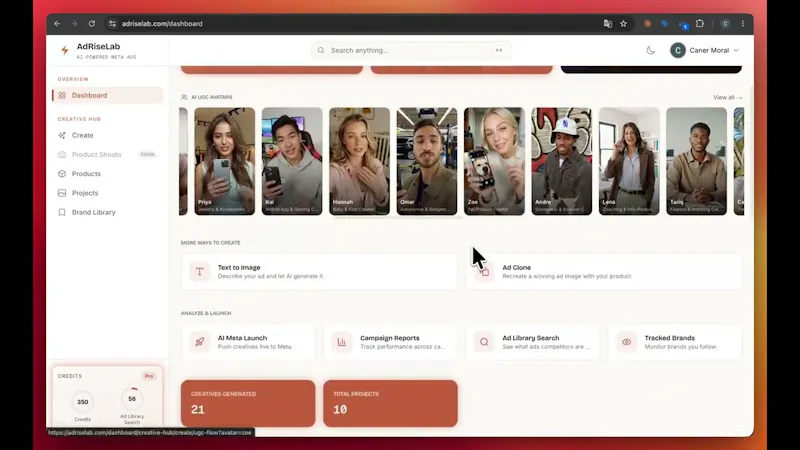Open the Ad Clone card
Image resolution: width=800 pixels, height=450 pixels.
(604, 271)
